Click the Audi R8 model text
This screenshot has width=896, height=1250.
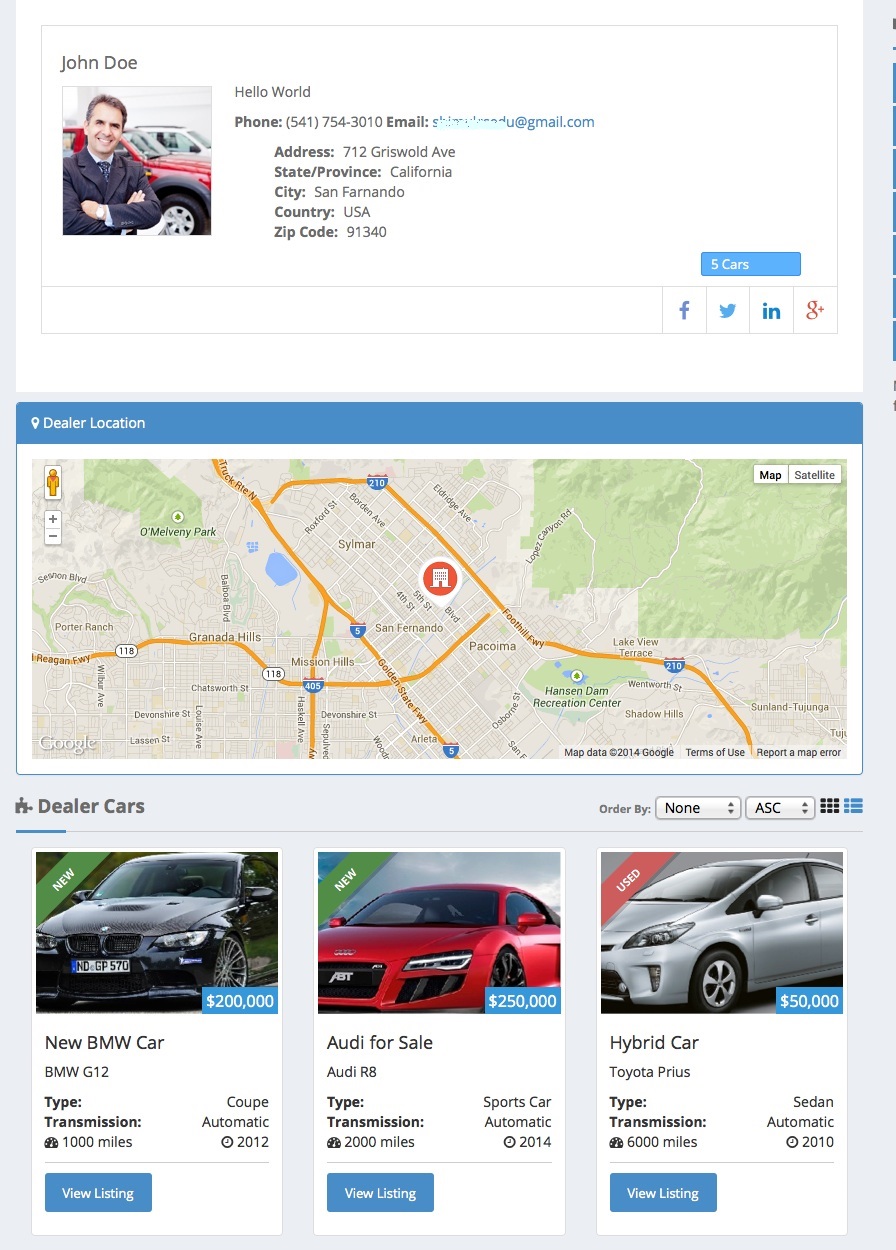pyautogui.click(x=352, y=1072)
